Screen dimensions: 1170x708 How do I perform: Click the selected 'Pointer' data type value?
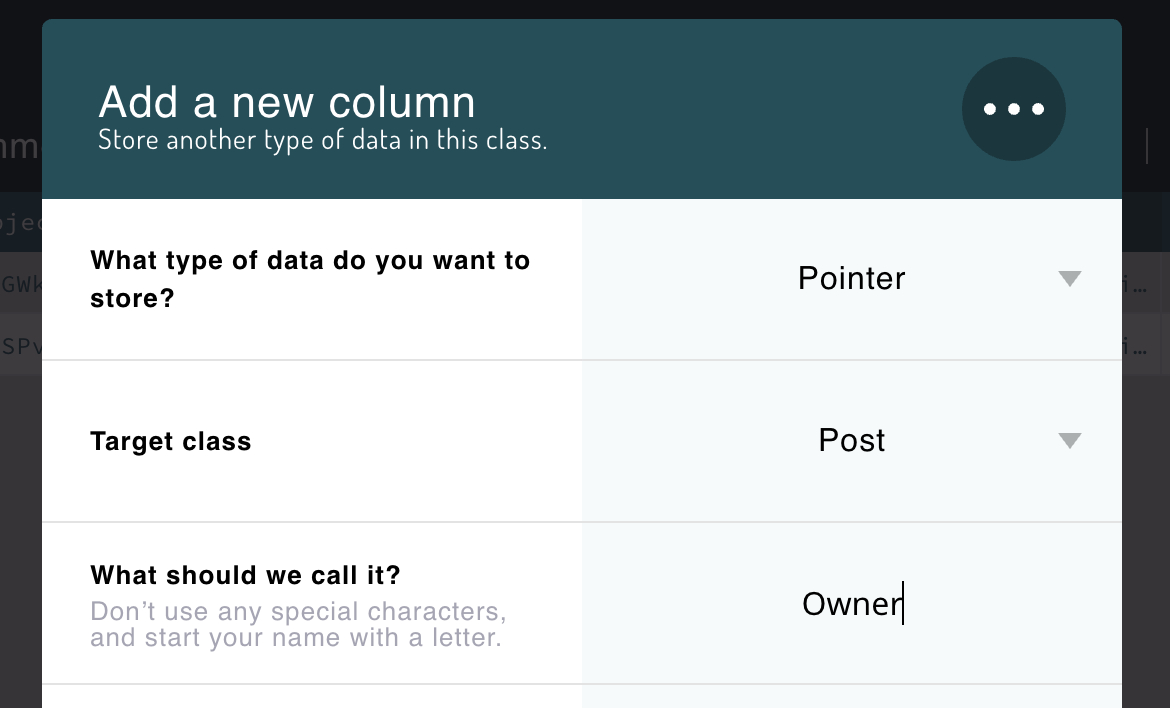[x=851, y=278]
